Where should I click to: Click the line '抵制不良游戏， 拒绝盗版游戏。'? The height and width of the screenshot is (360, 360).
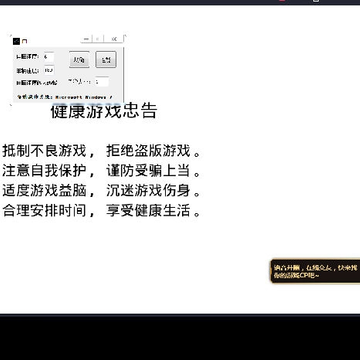[x=102, y=151]
